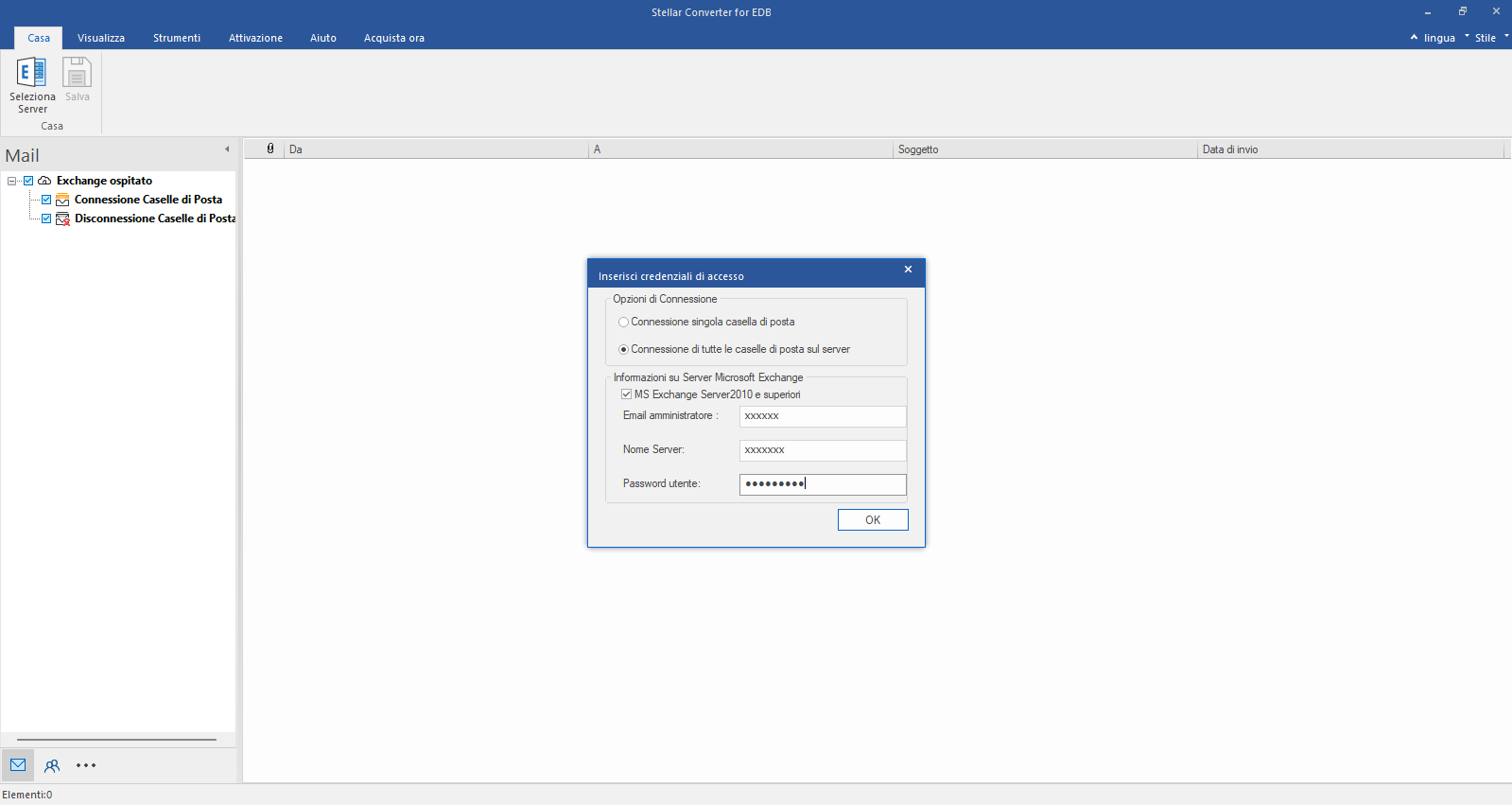Image resolution: width=1512 pixels, height=805 pixels.
Task: Minimize the Stellar Converter window
Action: click(1428, 12)
